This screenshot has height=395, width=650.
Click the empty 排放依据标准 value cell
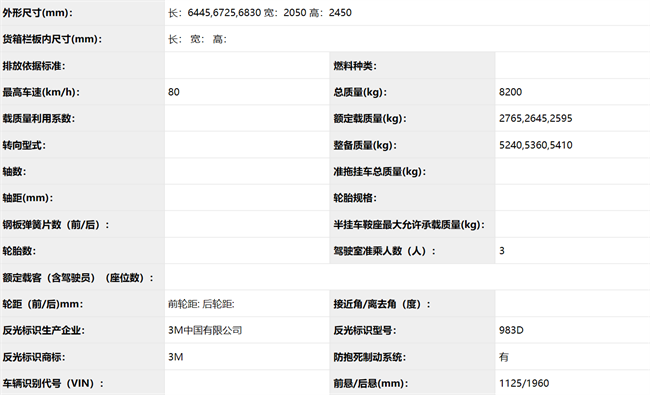click(247, 65)
